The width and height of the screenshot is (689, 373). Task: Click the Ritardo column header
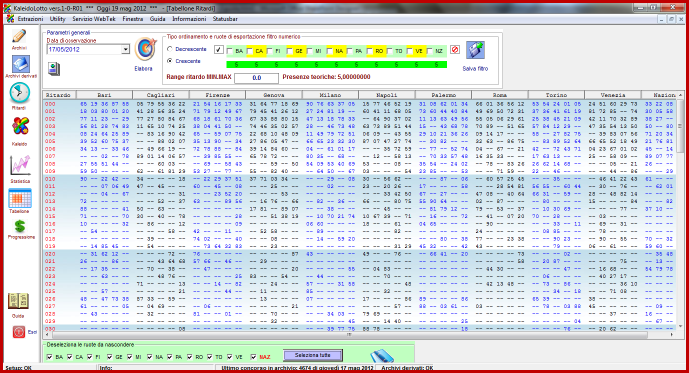pyautogui.click(x=59, y=95)
